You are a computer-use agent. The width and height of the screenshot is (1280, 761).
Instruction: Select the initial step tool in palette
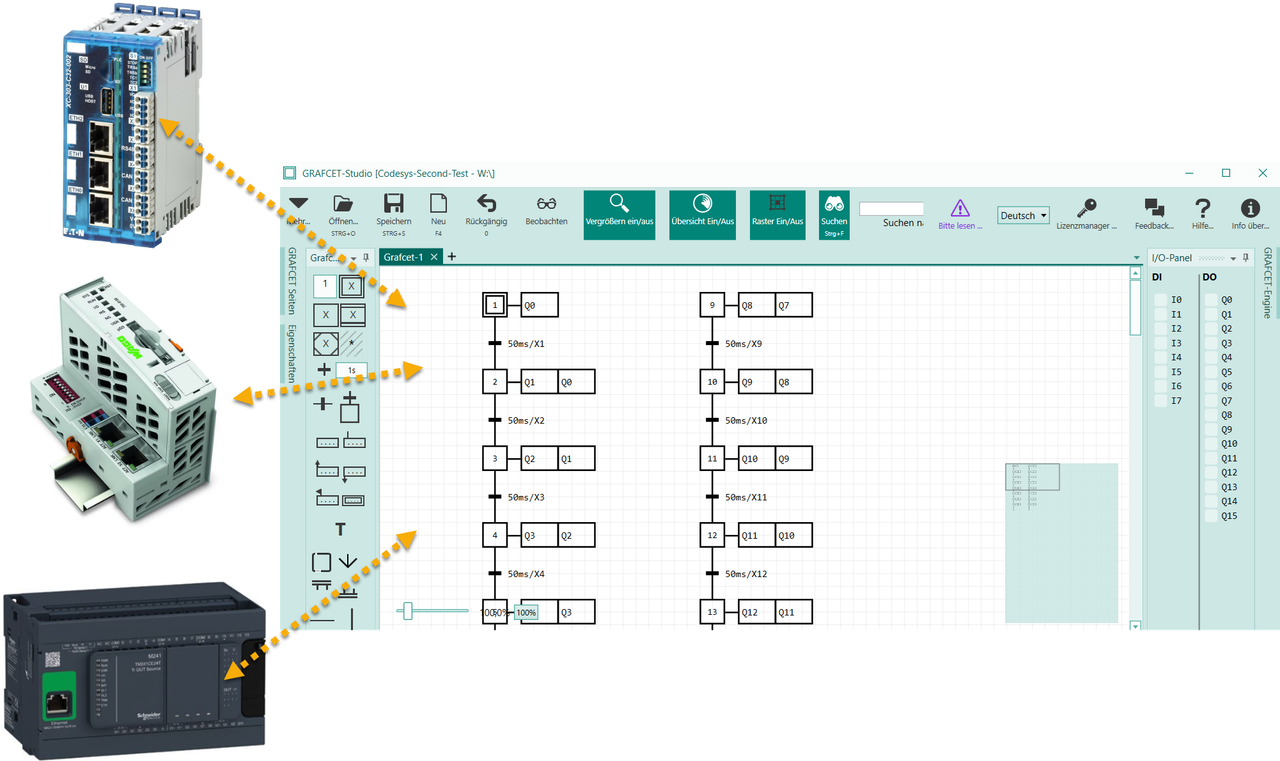tap(352, 286)
